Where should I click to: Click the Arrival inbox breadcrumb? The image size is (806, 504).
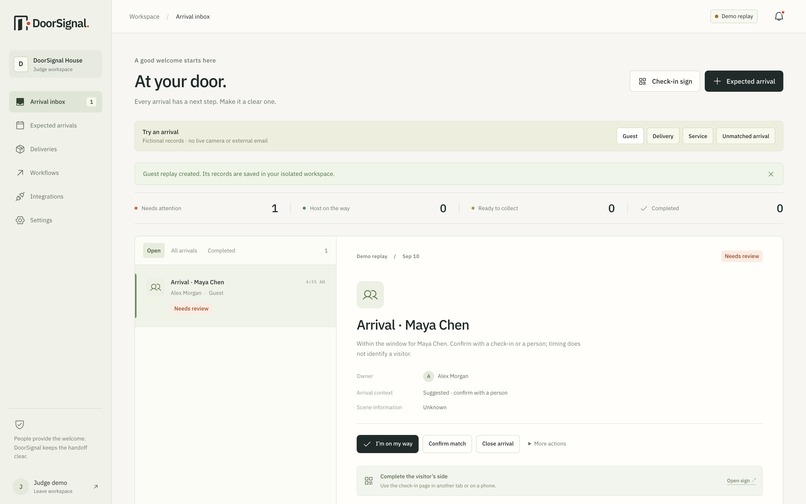coord(193,16)
